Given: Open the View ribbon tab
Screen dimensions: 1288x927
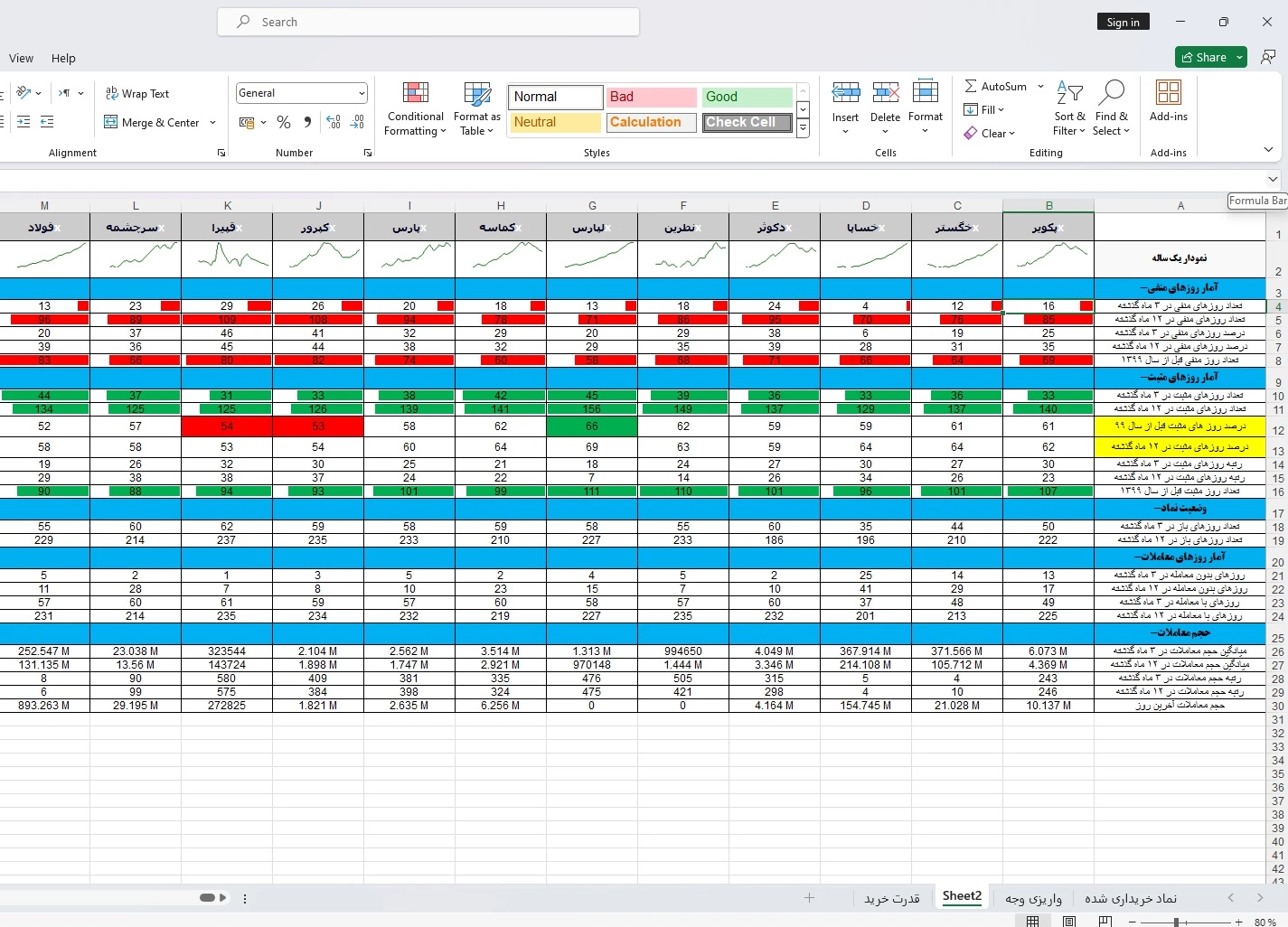Looking at the screenshot, I should (21, 58).
